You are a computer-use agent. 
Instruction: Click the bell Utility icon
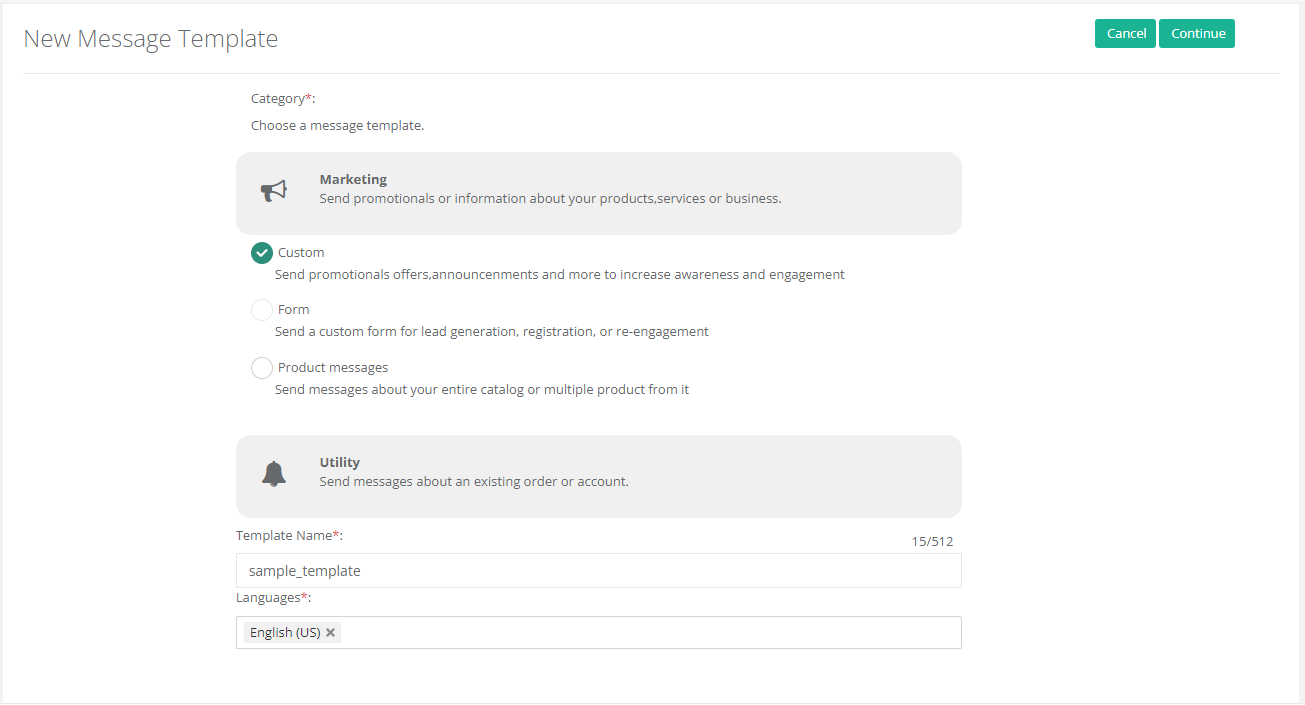click(273, 474)
